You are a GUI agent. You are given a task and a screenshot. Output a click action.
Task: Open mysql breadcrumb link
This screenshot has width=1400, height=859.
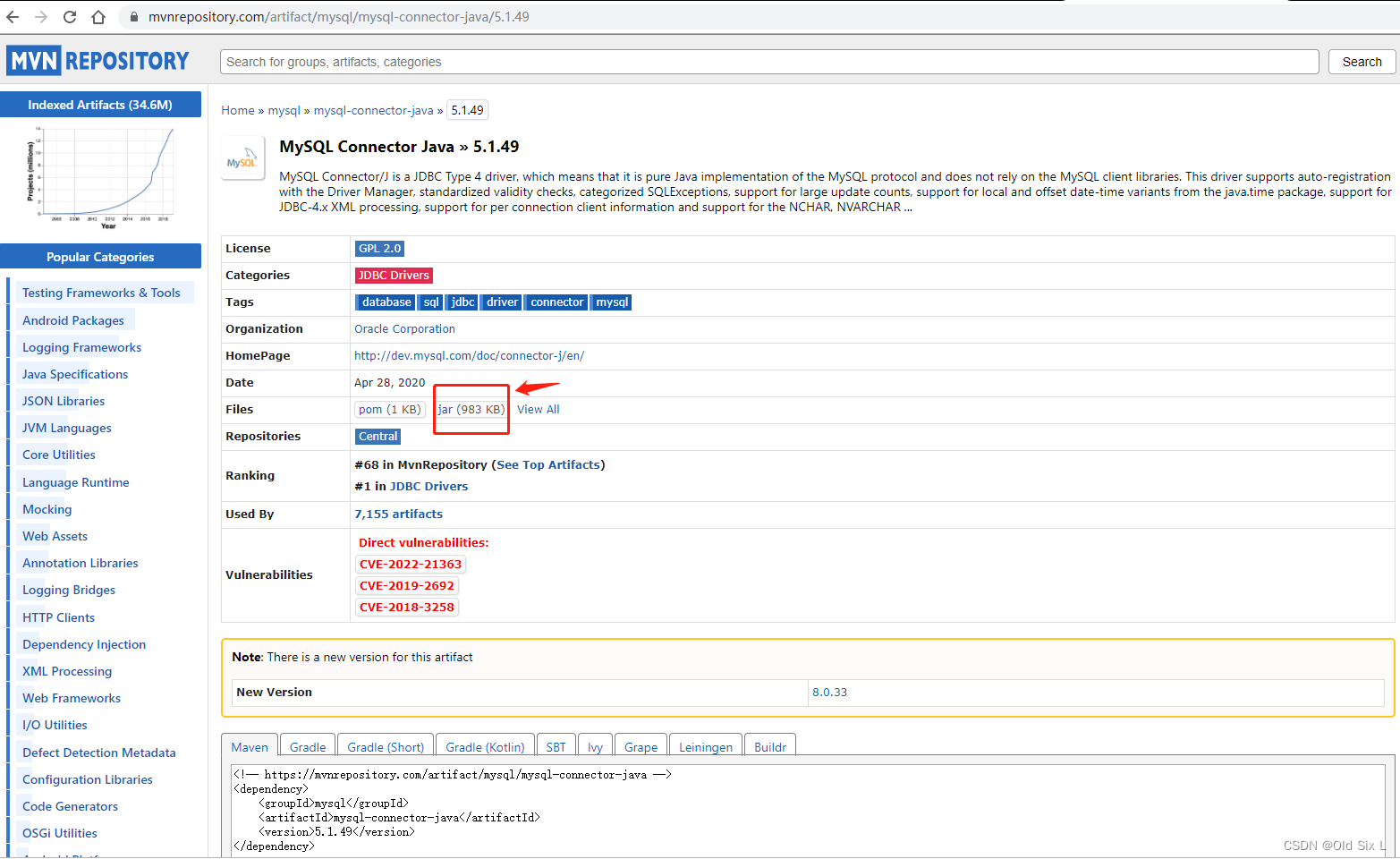click(x=284, y=110)
